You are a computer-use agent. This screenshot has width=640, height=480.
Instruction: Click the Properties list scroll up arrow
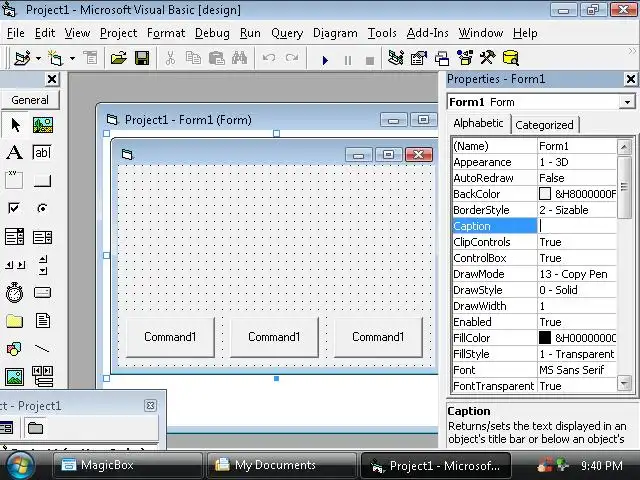(624, 147)
